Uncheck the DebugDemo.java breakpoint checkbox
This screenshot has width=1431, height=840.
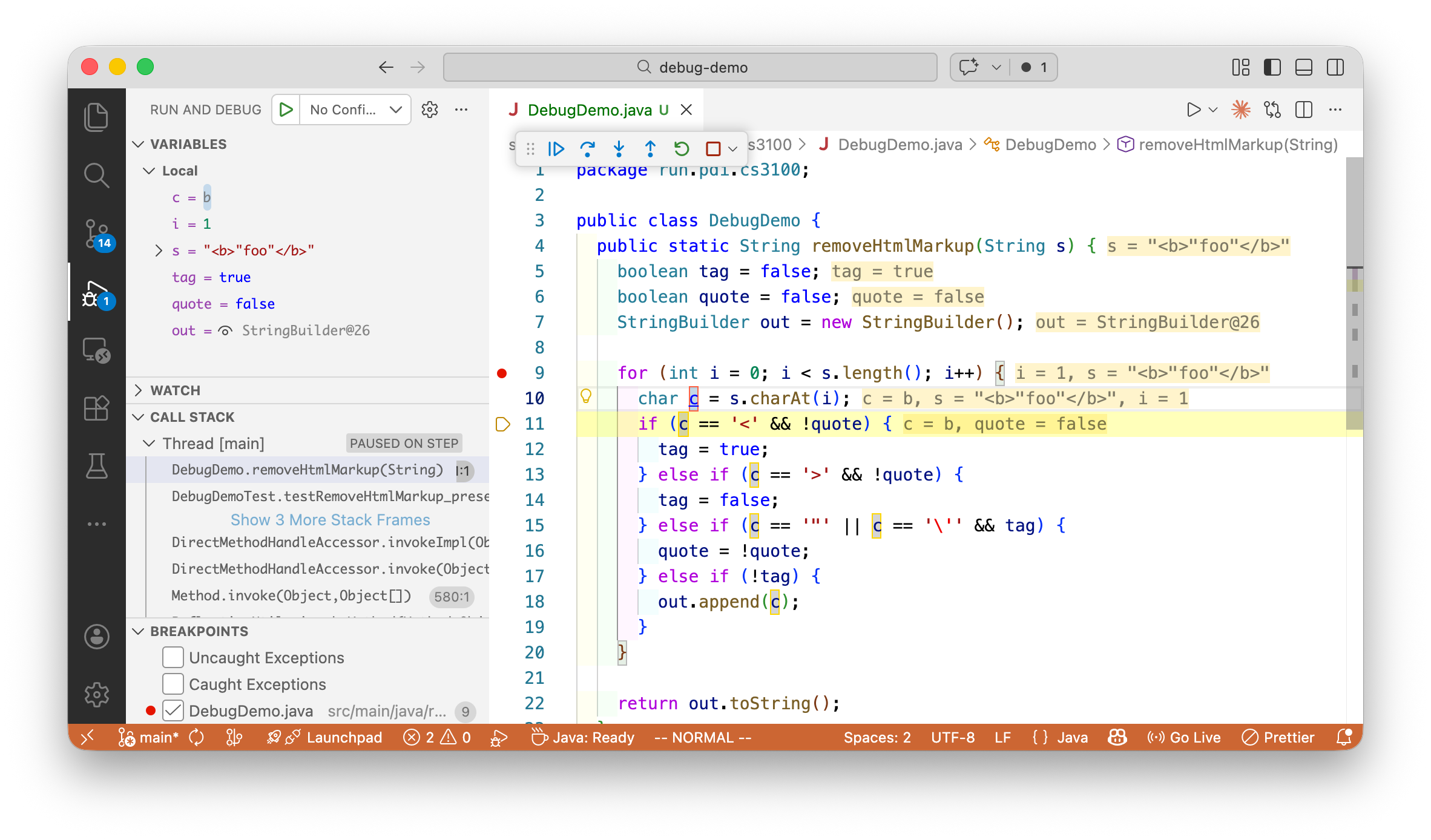click(173, 710)
